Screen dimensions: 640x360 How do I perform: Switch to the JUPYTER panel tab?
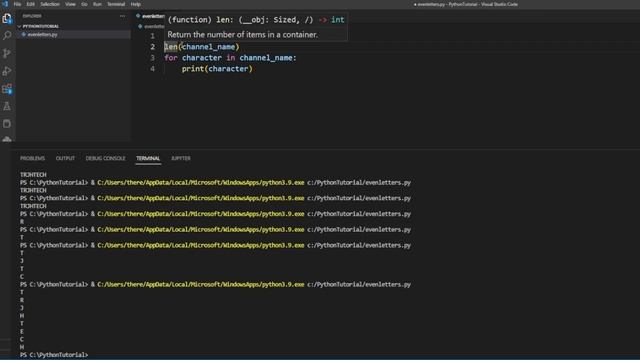coord(181,158)
